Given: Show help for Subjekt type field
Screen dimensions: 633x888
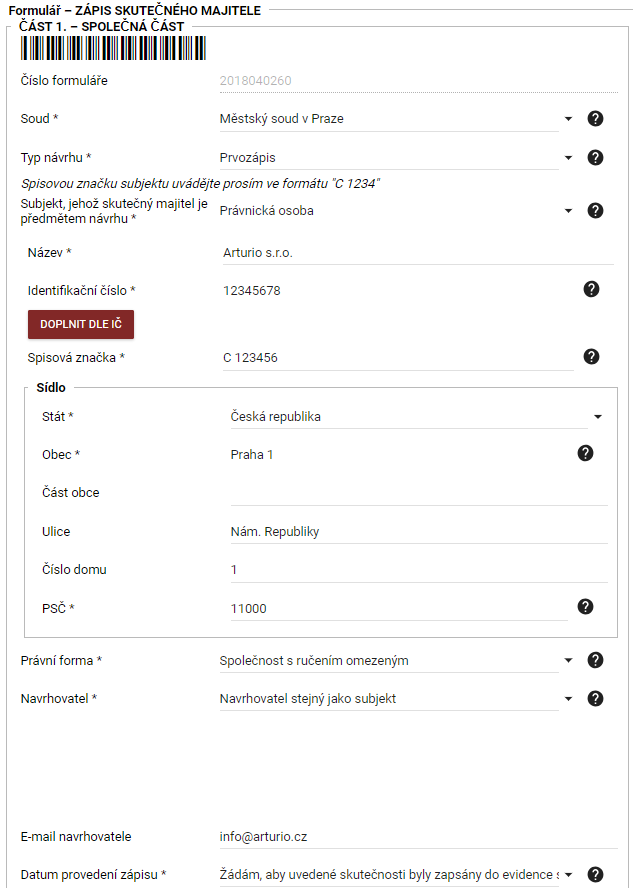Looking at the screenshot, I should pos(595,211).
